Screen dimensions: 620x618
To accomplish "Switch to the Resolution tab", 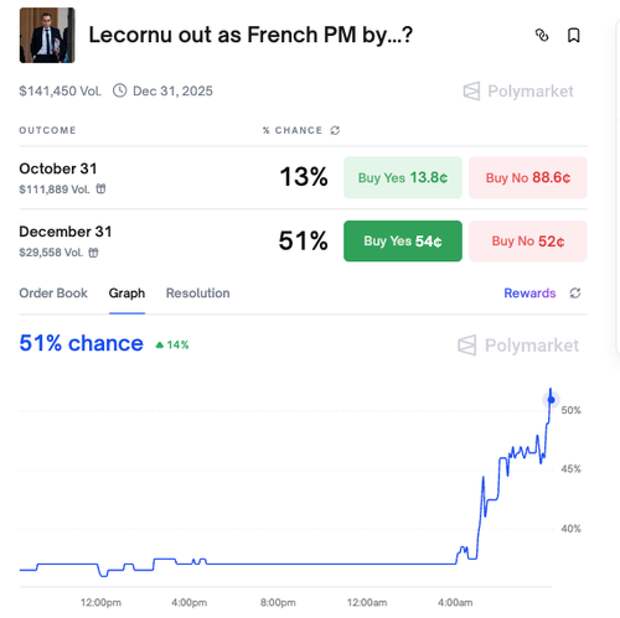I will [x=197, y=293].
